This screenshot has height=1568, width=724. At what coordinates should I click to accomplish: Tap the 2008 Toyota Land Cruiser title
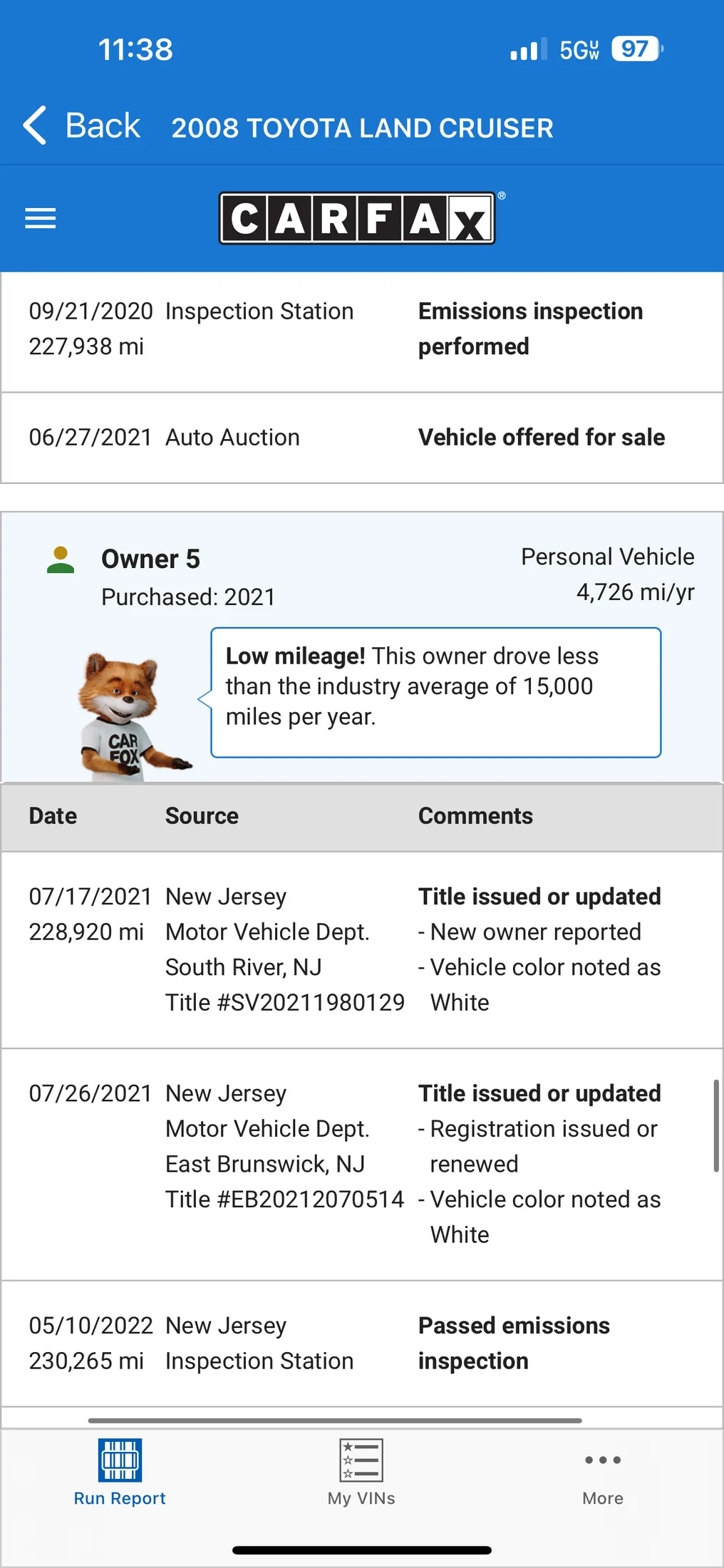point(362,128)
